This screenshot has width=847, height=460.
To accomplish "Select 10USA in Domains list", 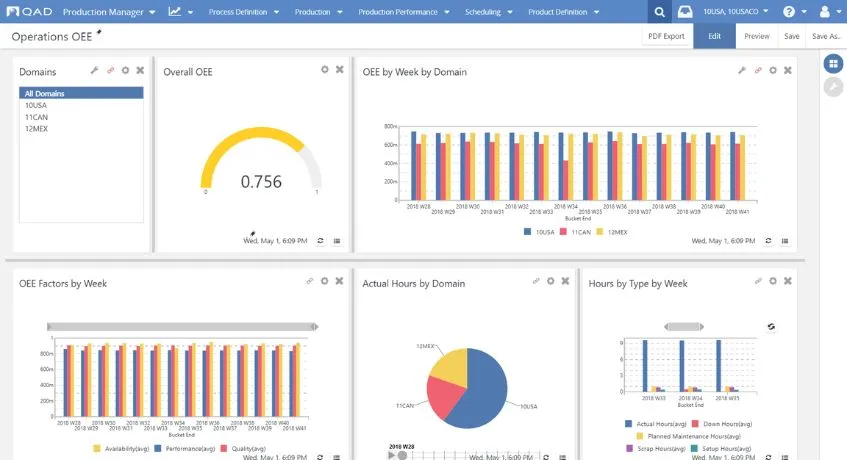I will tap(81, 105).
